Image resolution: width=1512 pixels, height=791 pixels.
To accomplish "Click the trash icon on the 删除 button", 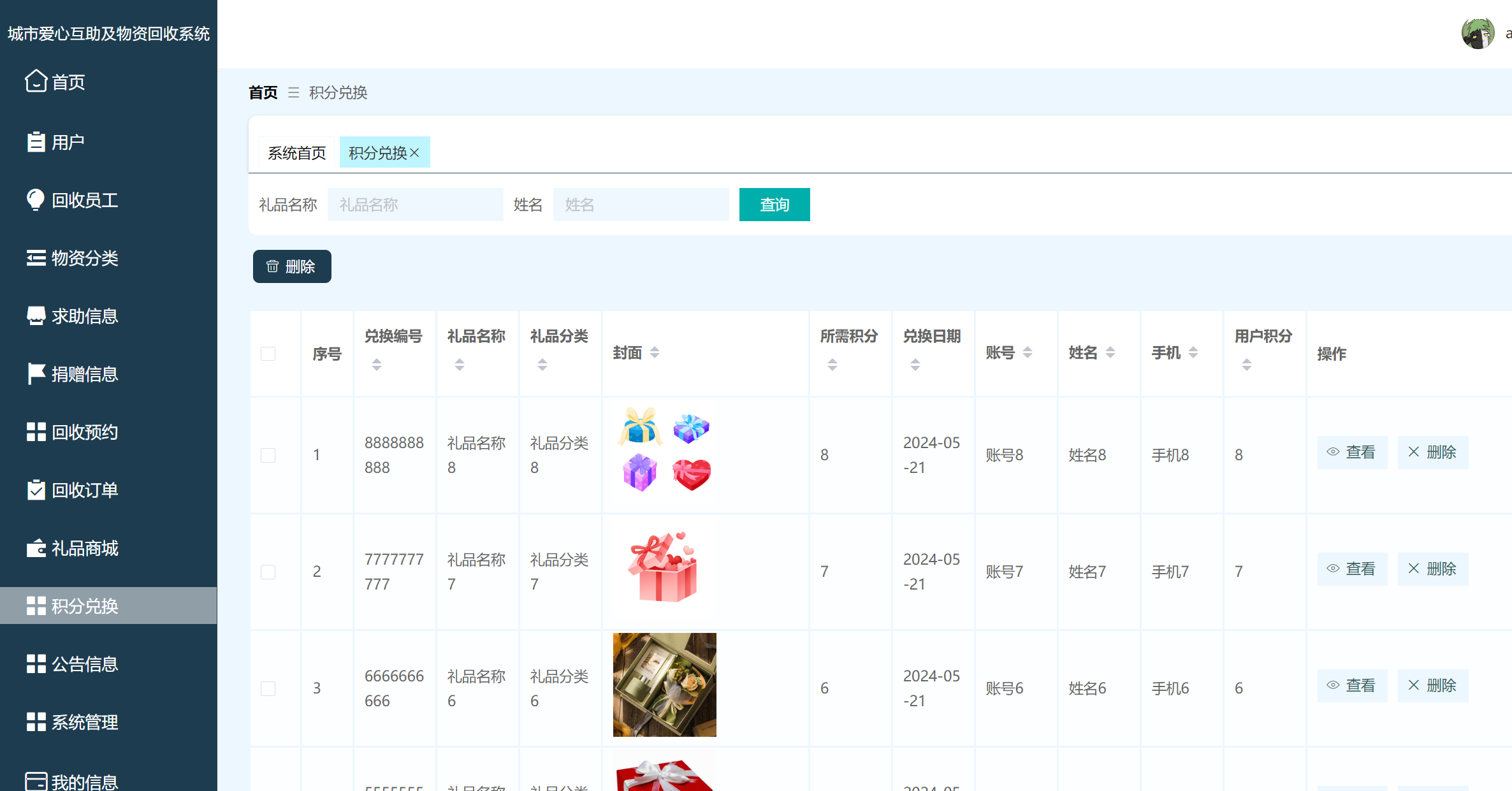I will (273, 266).
